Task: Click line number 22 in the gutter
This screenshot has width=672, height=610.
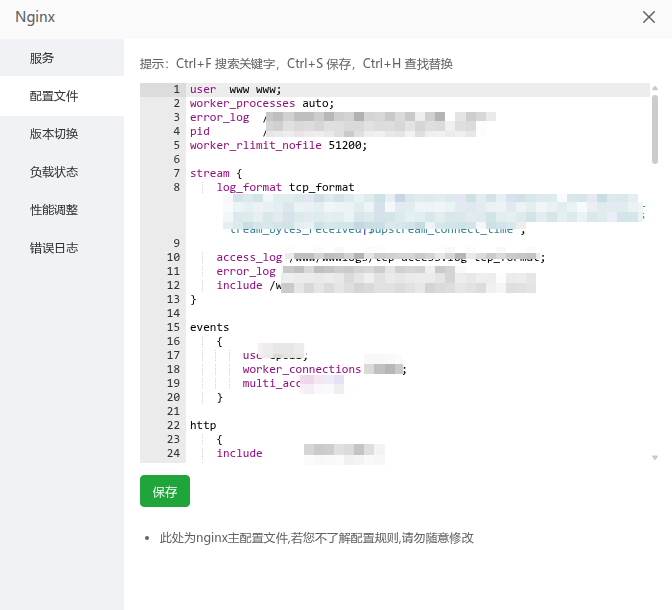Action: coord(173,425)
